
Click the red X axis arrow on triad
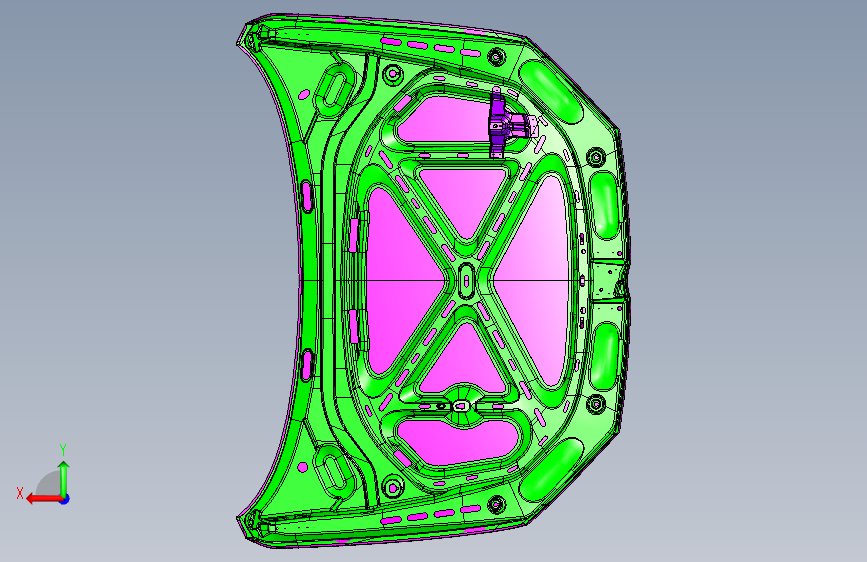(43, 499)
